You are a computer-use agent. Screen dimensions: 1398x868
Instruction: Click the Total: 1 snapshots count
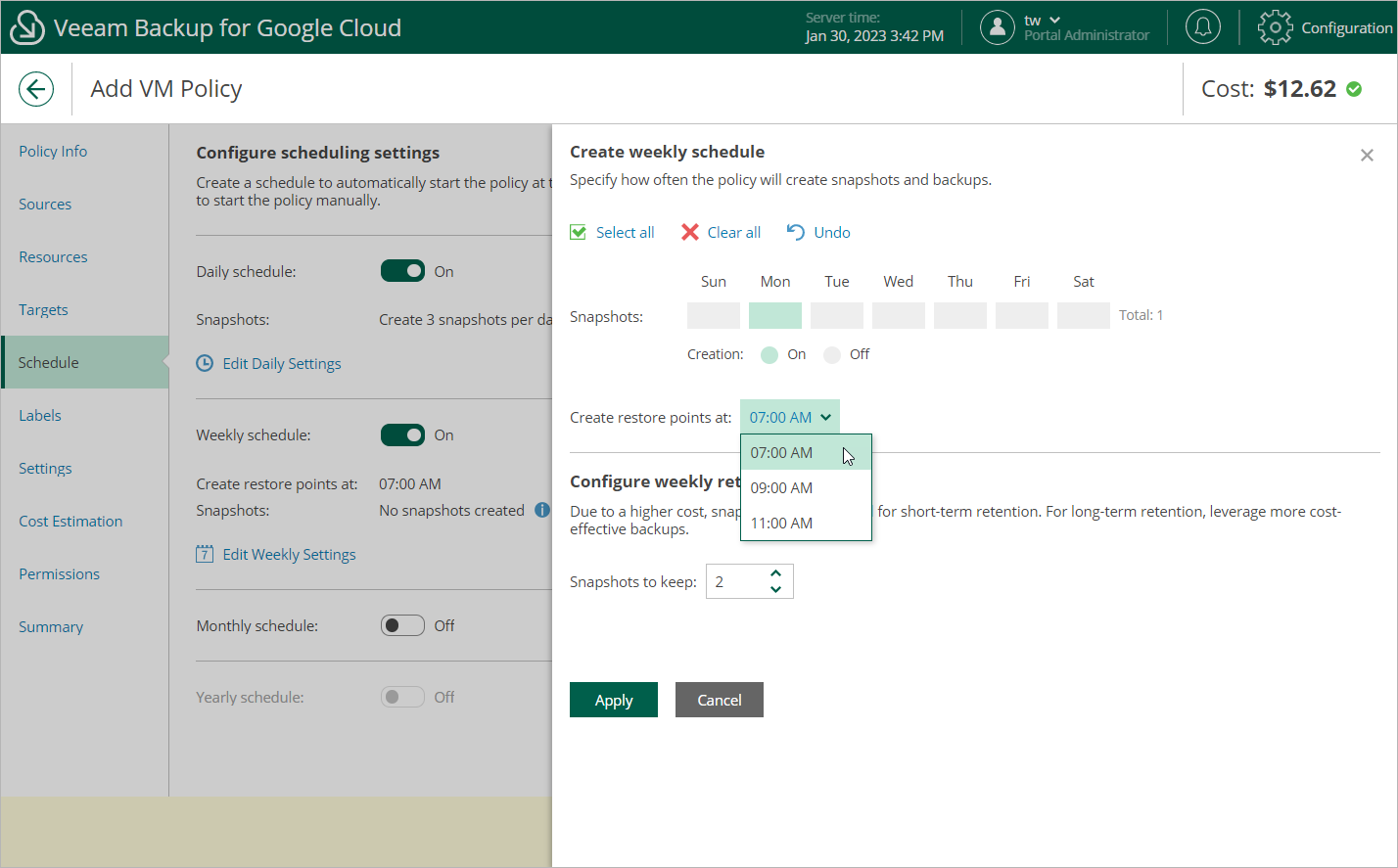1141,315
